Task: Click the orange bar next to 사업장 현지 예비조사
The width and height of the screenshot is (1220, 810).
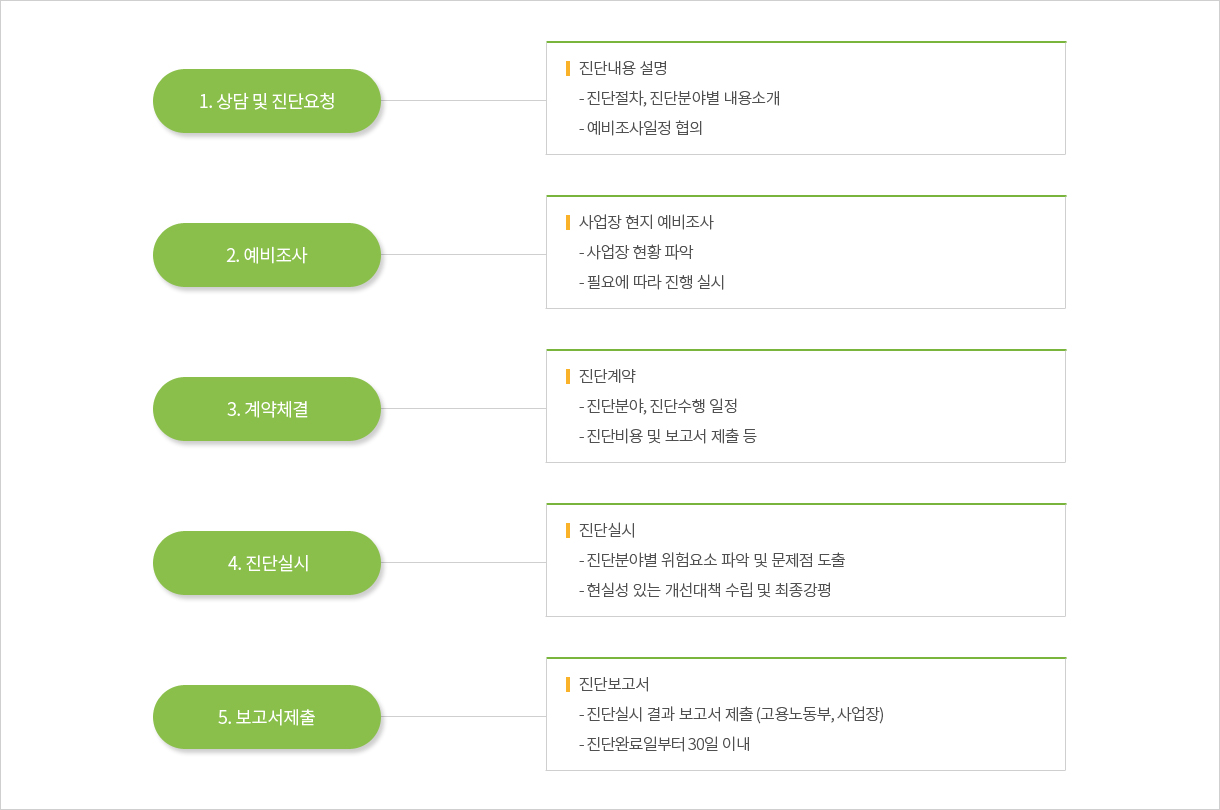Action: (x=568, y=222)
